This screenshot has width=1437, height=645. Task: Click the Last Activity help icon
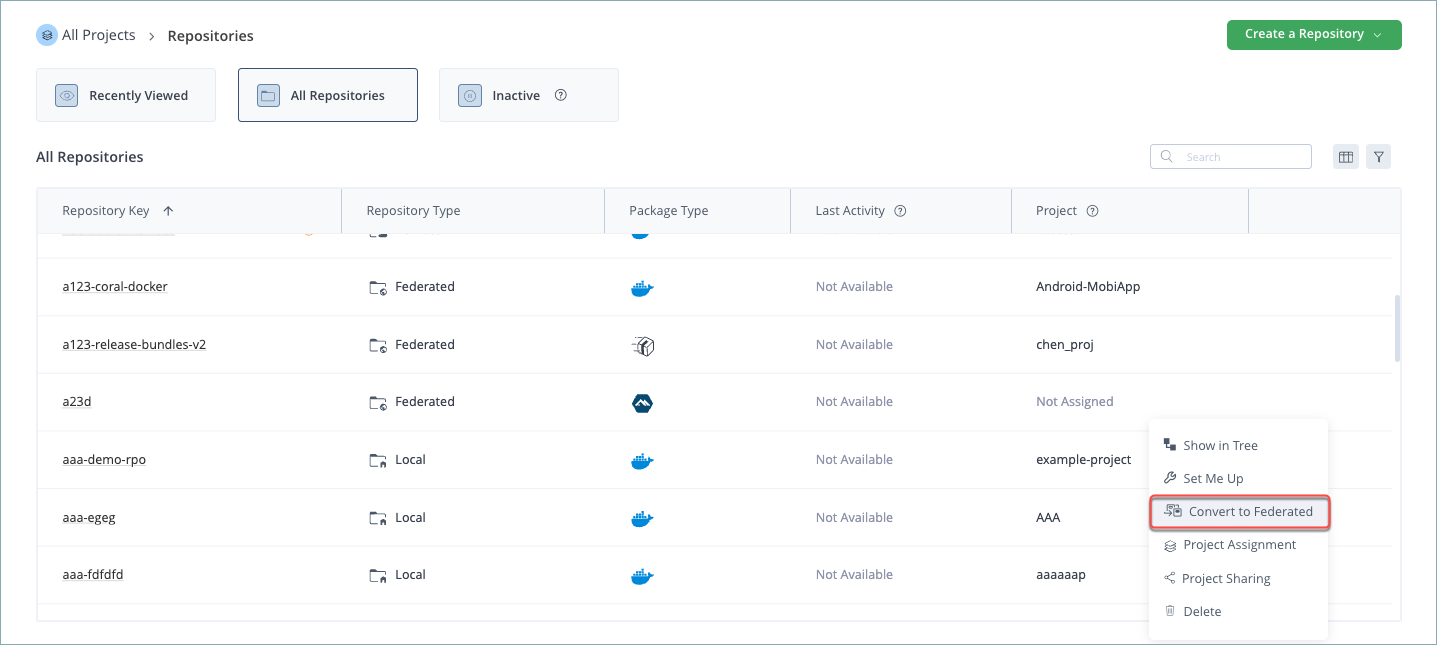tap(900, 211)
